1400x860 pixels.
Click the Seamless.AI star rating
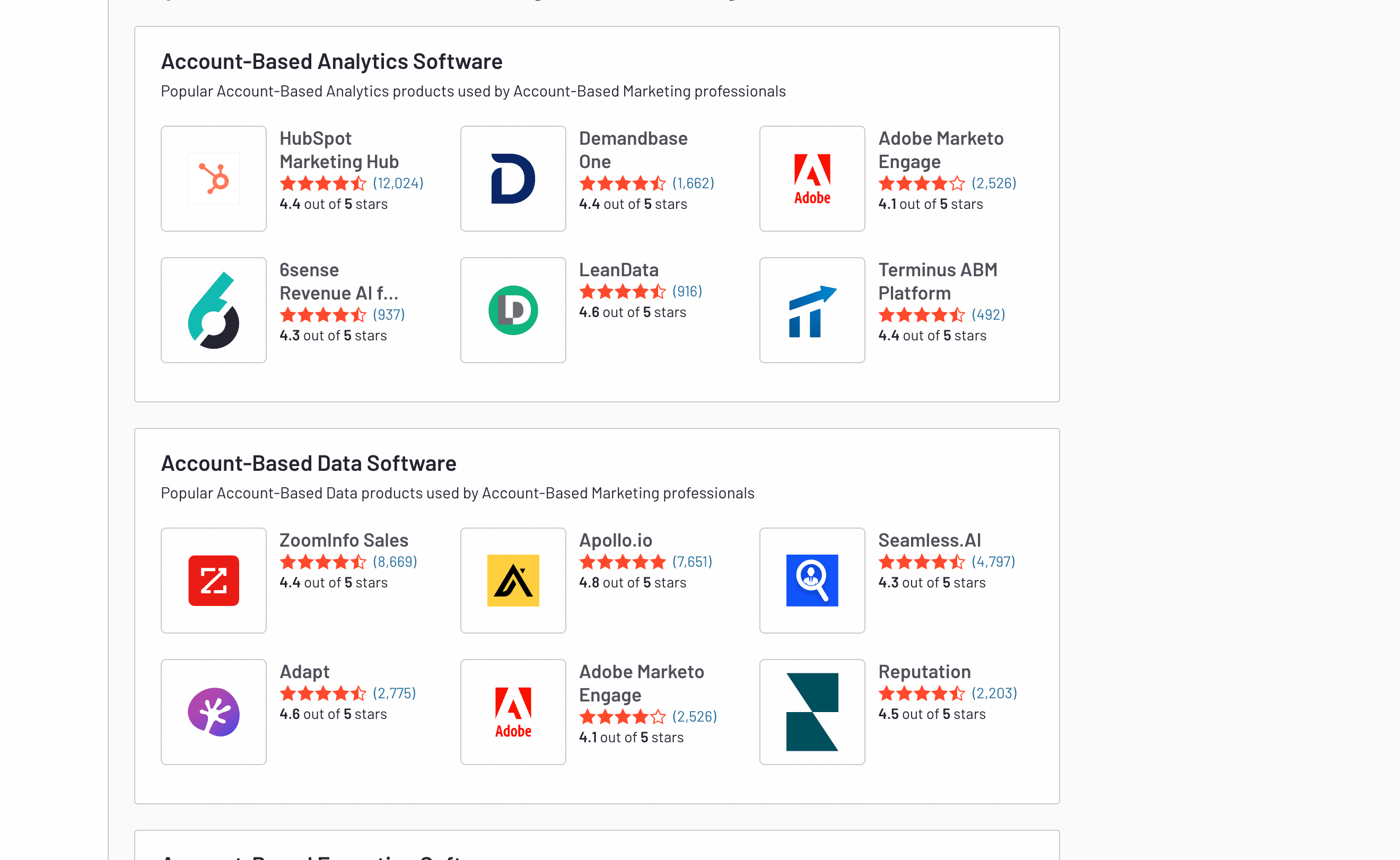[921, 562]
